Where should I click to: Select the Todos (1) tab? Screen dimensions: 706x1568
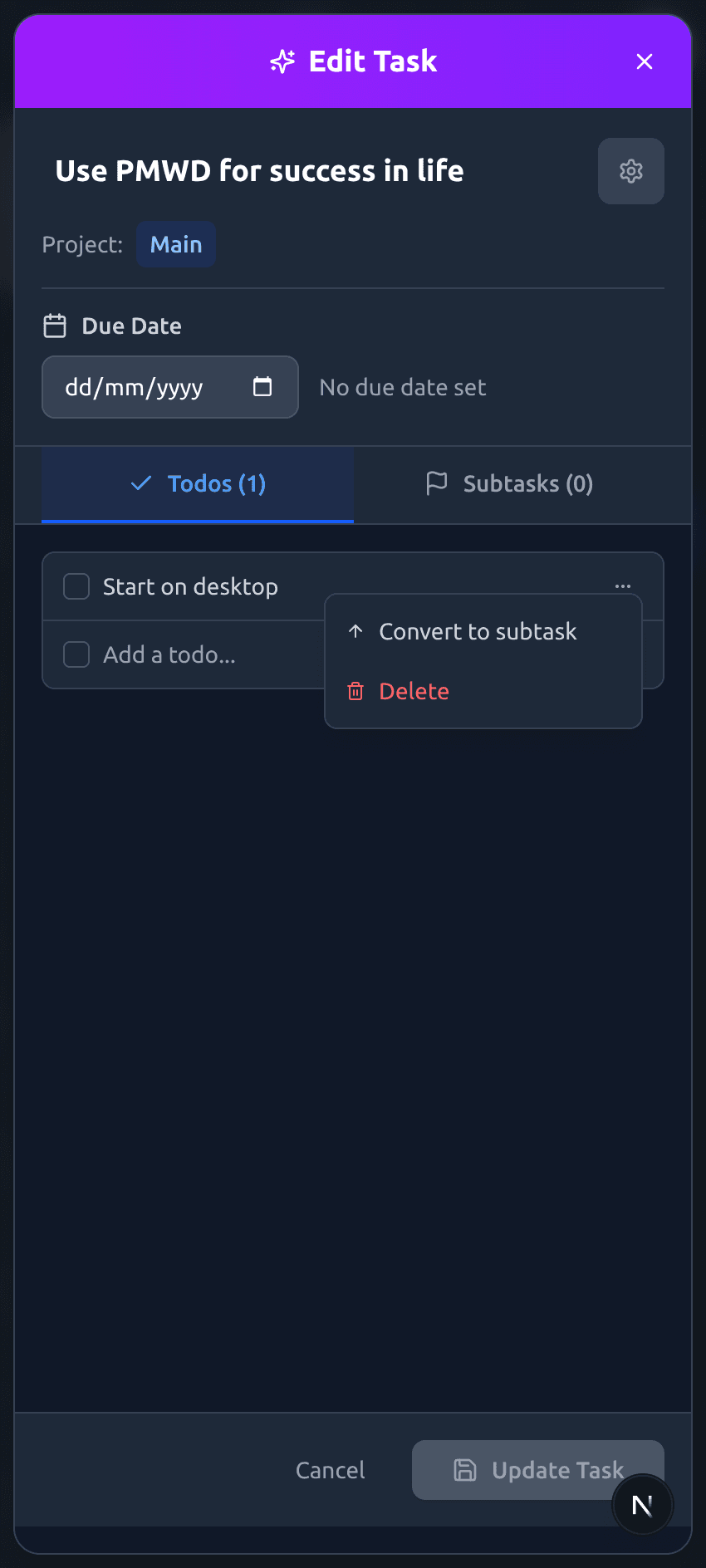(x=199, y=483)
